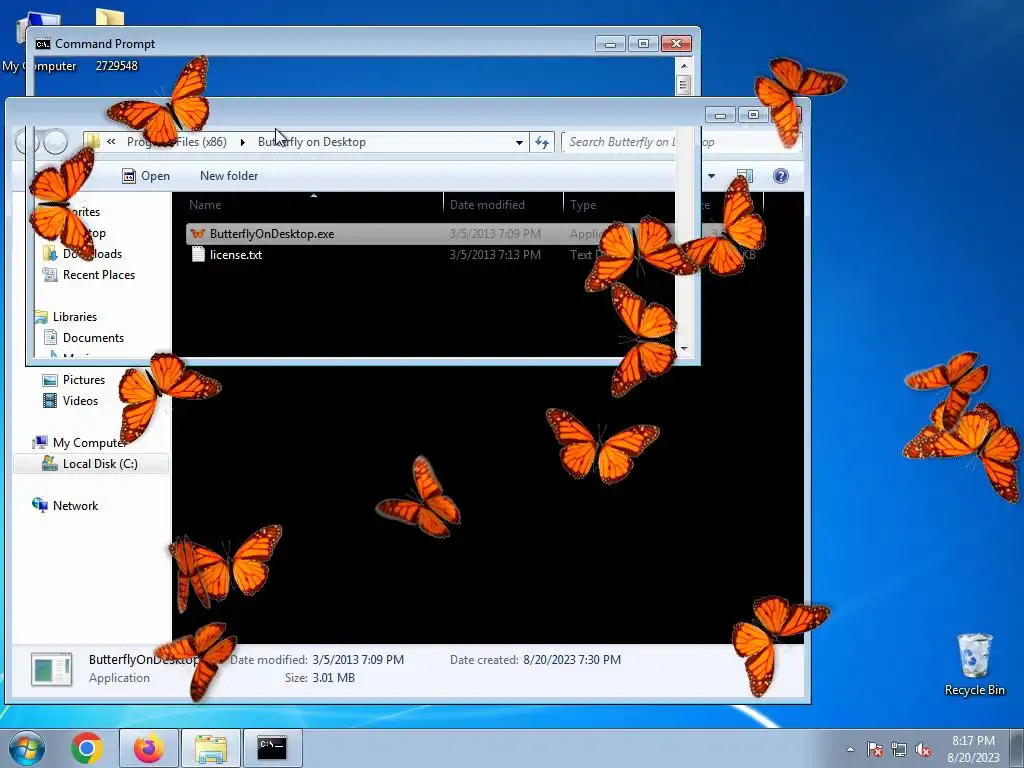Click the muted volume tray icon

923,749
